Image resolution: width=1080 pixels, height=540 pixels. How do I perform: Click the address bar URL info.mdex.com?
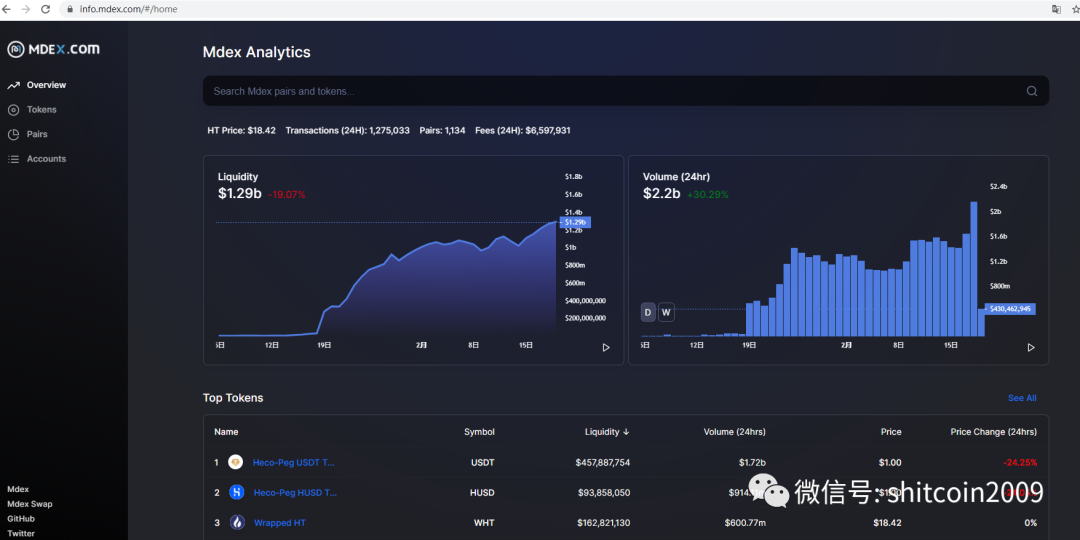point(128,10)
